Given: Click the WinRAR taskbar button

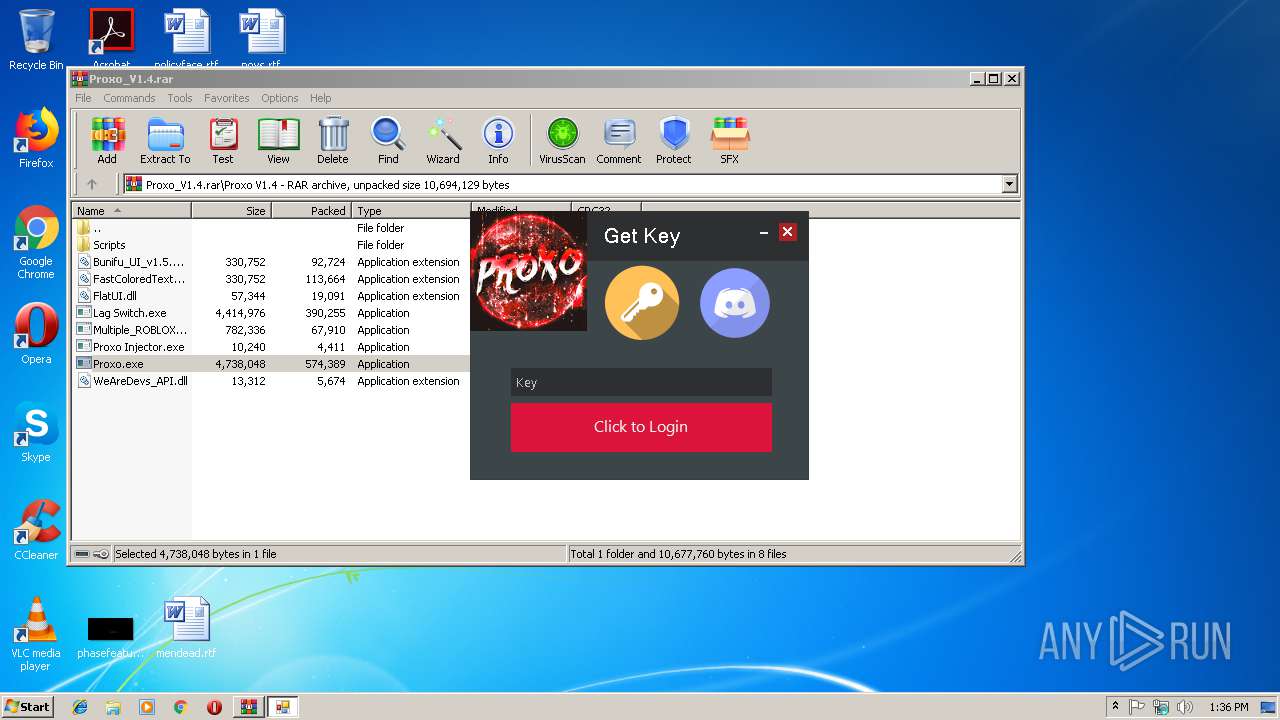Looking at the screenshot, I should pyautogui.click(x=248, y=707).
